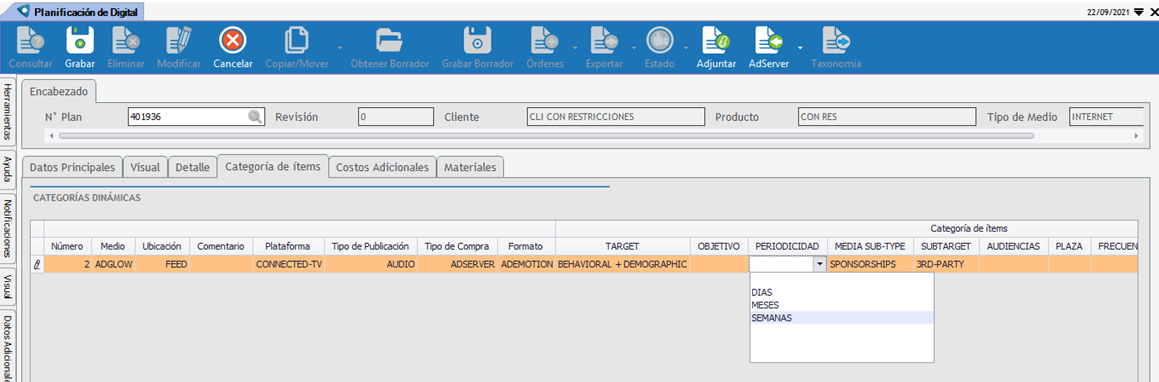Click the Modificar pencil icon

[x=179, y=41]
